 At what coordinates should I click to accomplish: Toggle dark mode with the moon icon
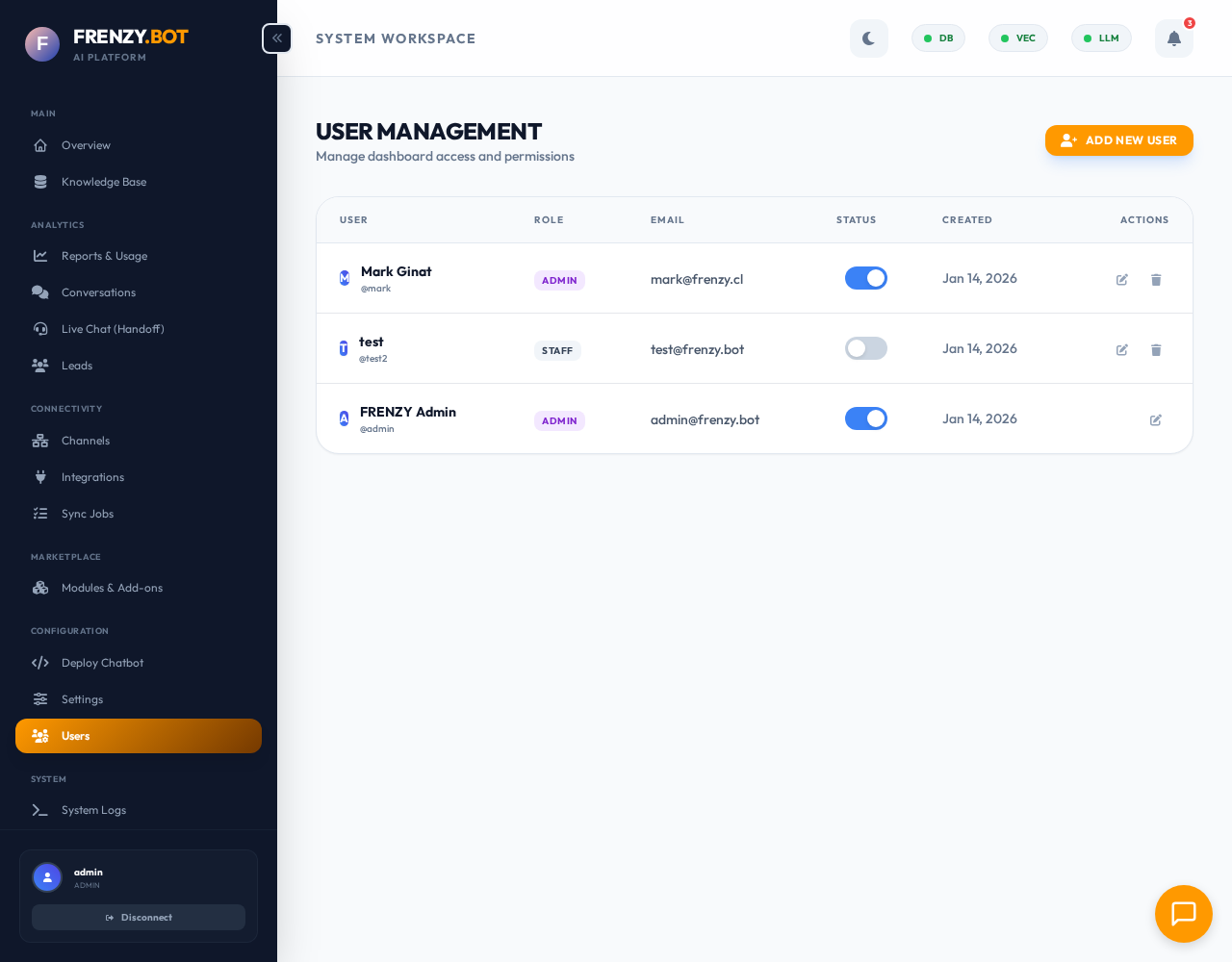coord(869,38)
